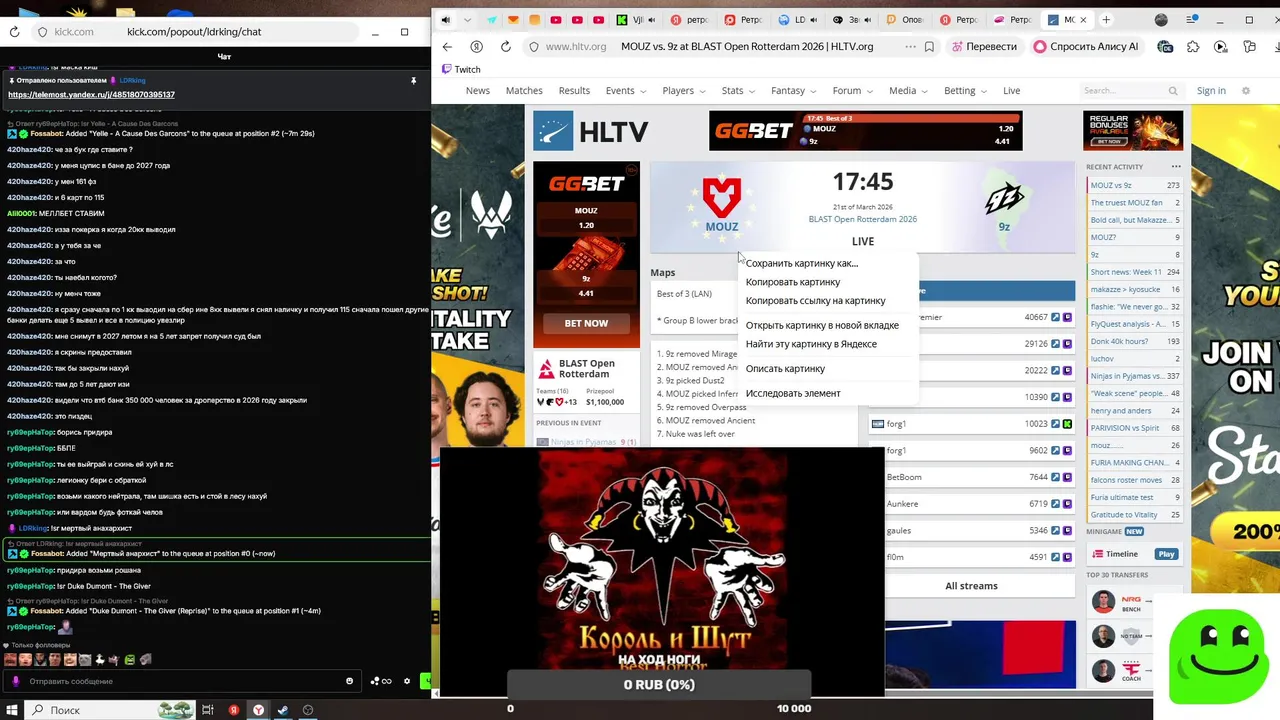
Task: Open Recent Activity options three-dots
Action: [x=1176, y=167]
